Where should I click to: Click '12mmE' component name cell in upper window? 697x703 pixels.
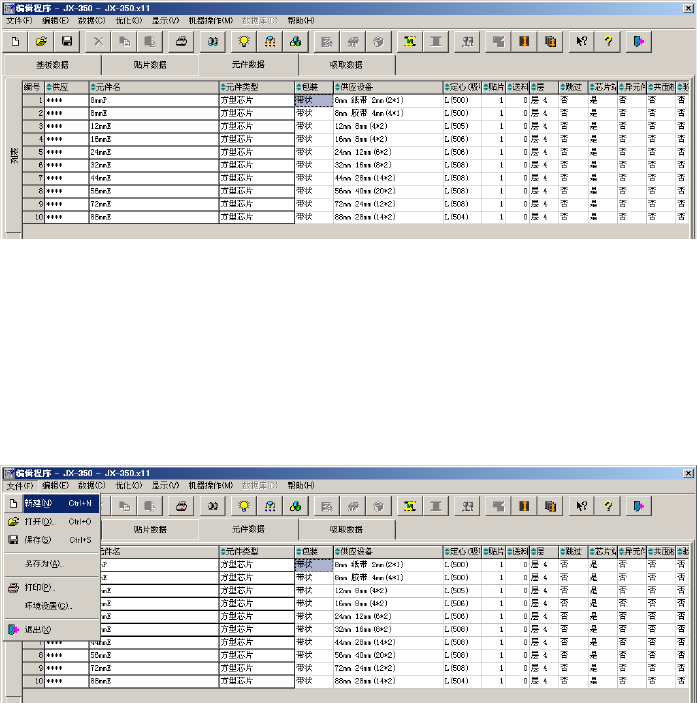coord(154,126)
